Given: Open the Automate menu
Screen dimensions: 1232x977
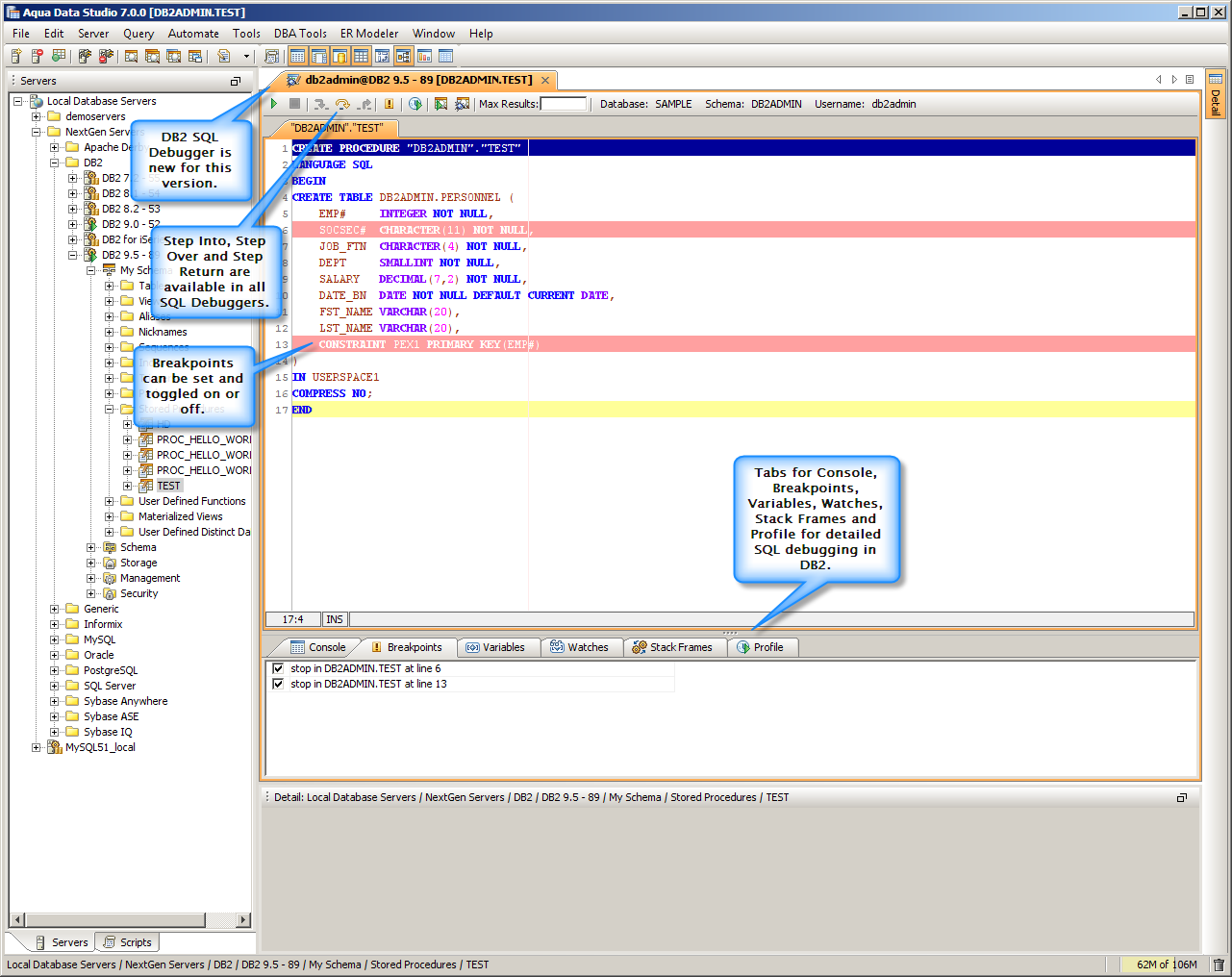Looking at the screenshot, I should point(193,34).
